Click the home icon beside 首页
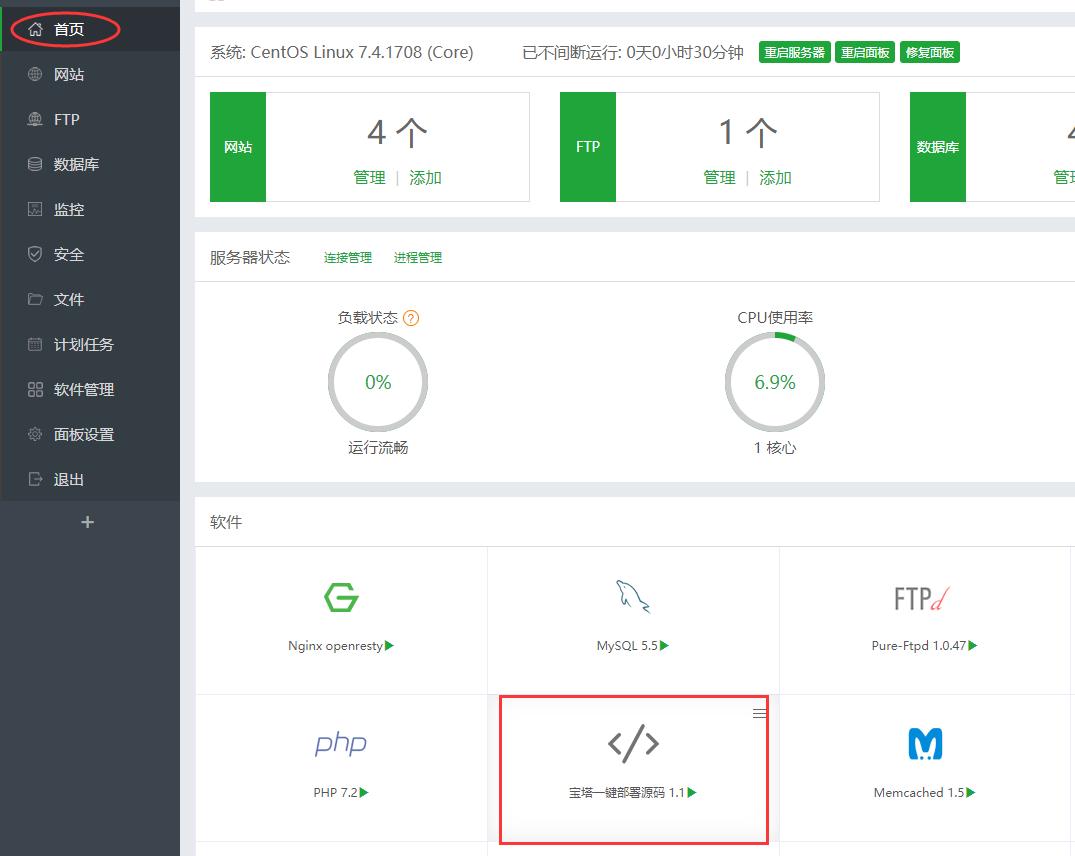 36,29
